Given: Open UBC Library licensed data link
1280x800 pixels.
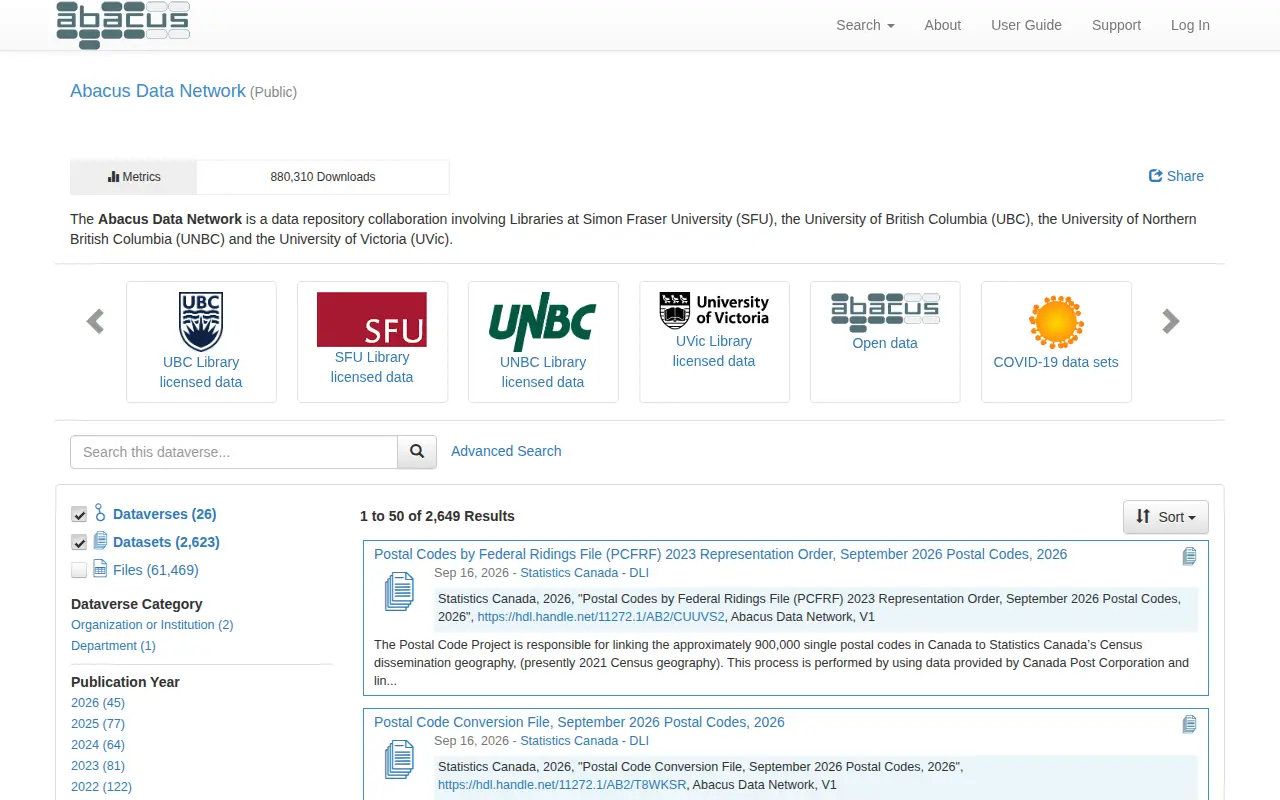Looking at the screenshot, I should [201, 372].
